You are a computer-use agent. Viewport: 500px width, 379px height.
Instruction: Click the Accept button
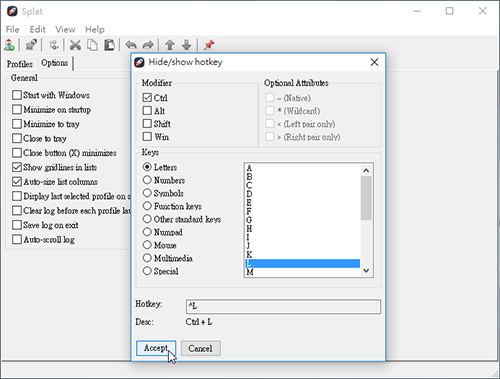click(x=156, y=348)
